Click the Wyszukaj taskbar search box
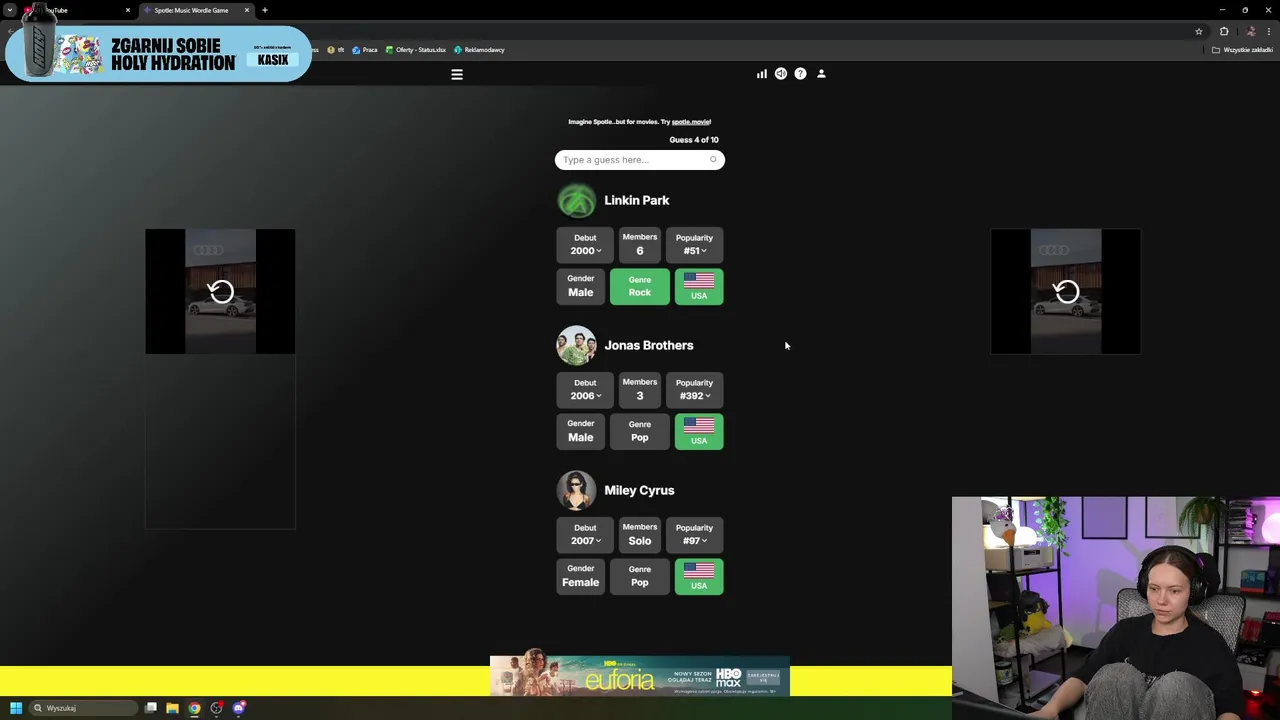 coord(84,708)
